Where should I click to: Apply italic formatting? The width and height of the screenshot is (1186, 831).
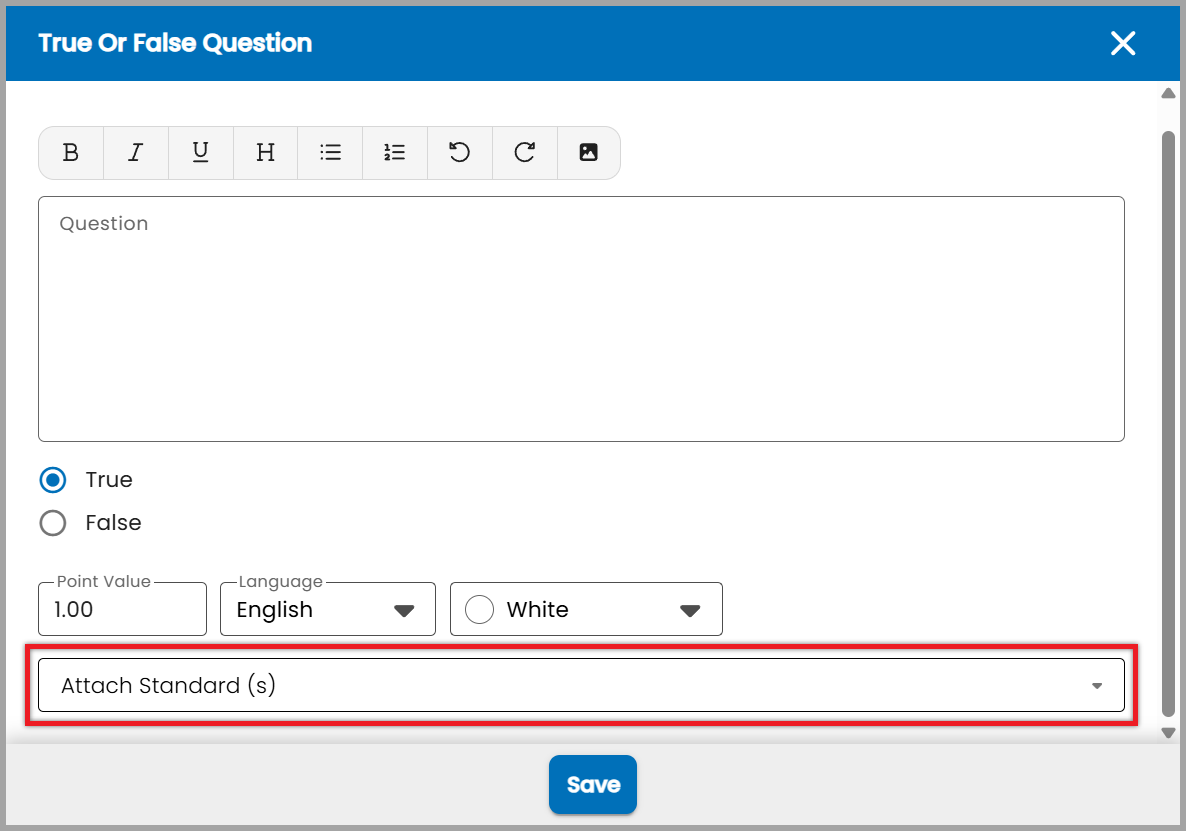coord(135,153)
